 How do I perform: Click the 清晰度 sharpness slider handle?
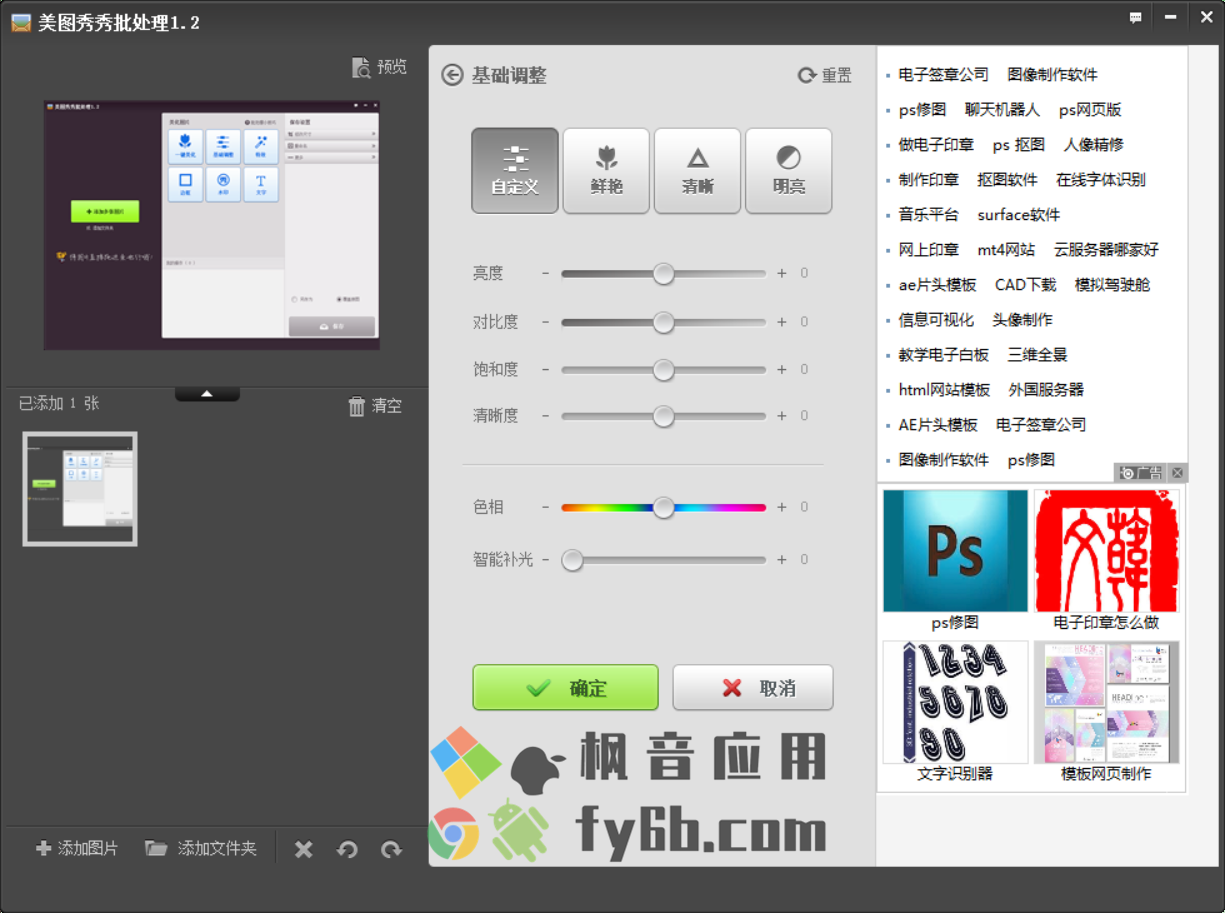pyautogui.click(x=663, y=416)
